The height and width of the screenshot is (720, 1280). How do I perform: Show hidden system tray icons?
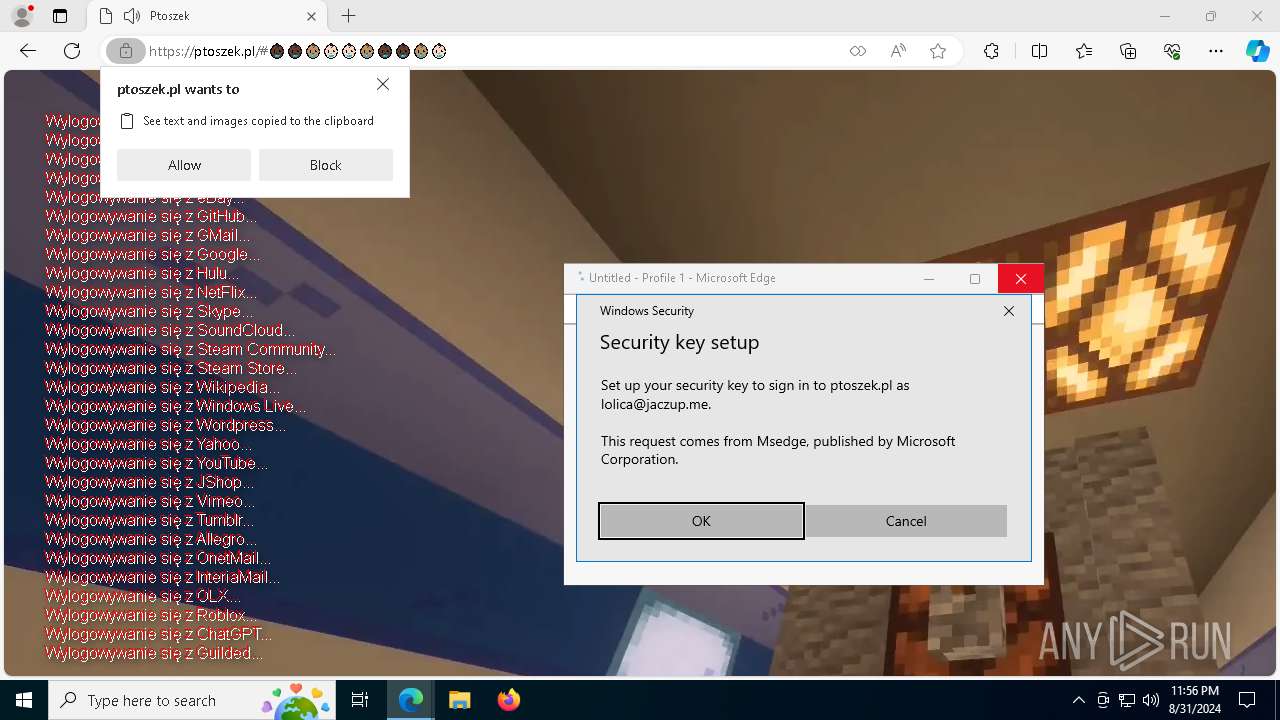click(1078, 700)
